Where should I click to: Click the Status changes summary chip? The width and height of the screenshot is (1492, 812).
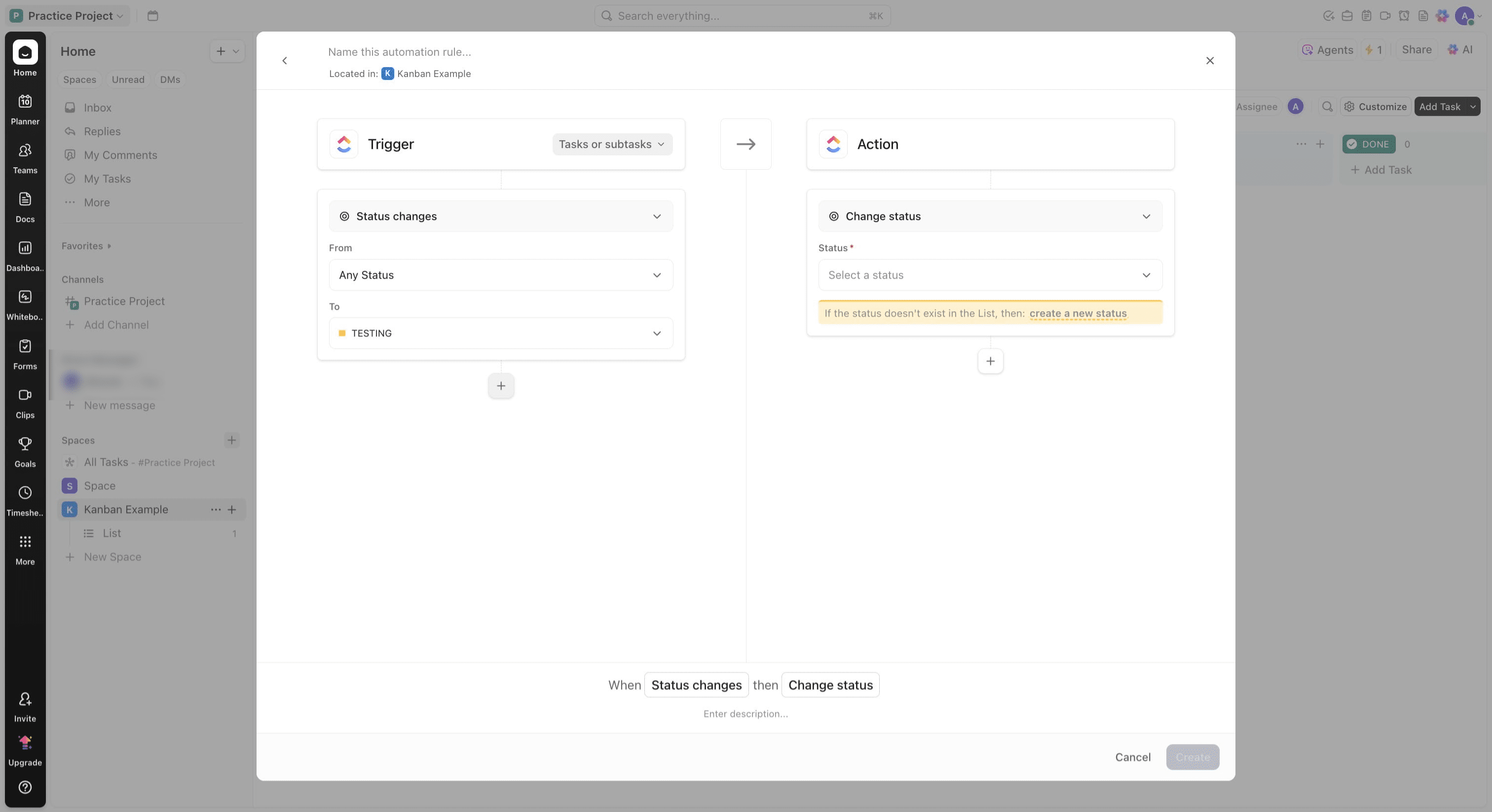[696, 685]
